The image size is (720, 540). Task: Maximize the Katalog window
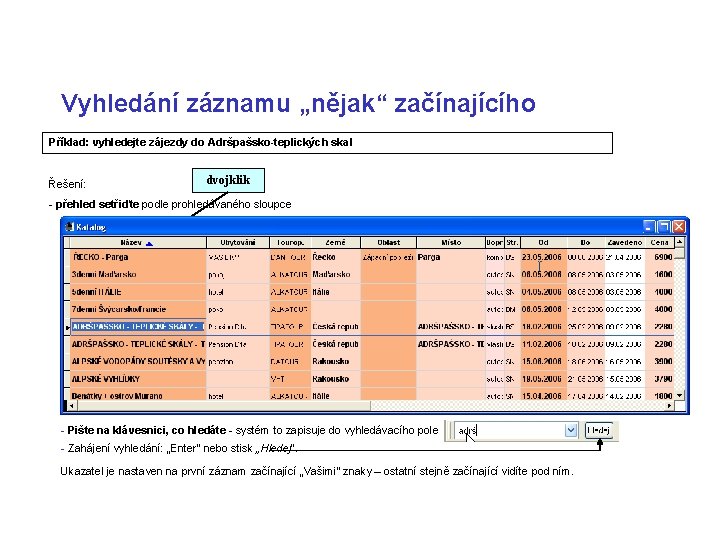tap(664, 226)
